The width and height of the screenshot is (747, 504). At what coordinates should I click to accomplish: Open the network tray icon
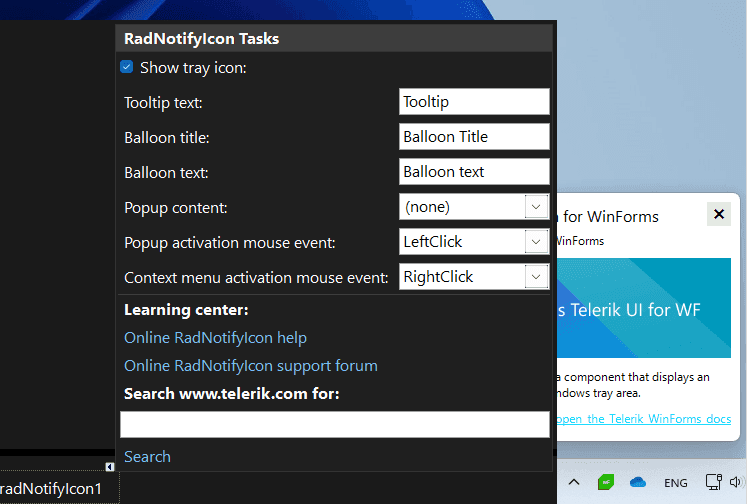(x=713, y=482)
